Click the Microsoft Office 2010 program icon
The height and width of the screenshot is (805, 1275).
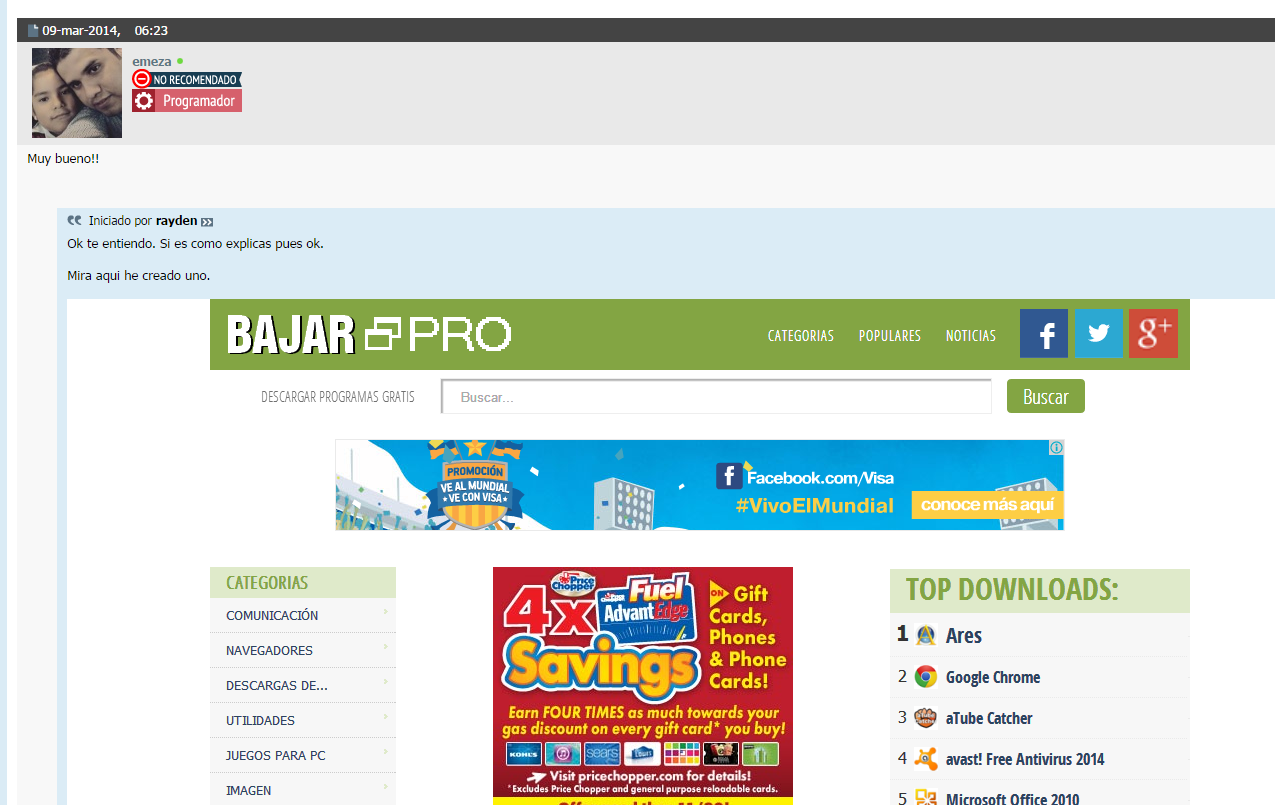coord(926,798)
